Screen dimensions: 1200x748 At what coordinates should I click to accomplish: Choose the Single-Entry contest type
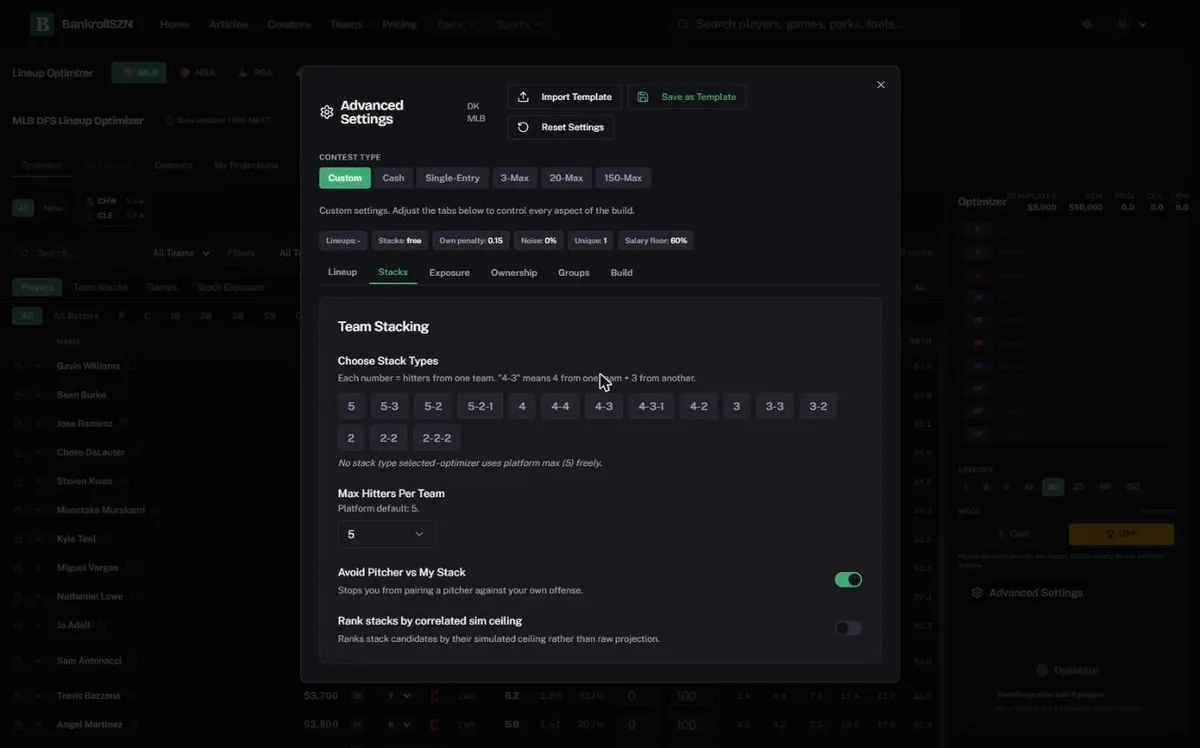[x=453, y=178]
